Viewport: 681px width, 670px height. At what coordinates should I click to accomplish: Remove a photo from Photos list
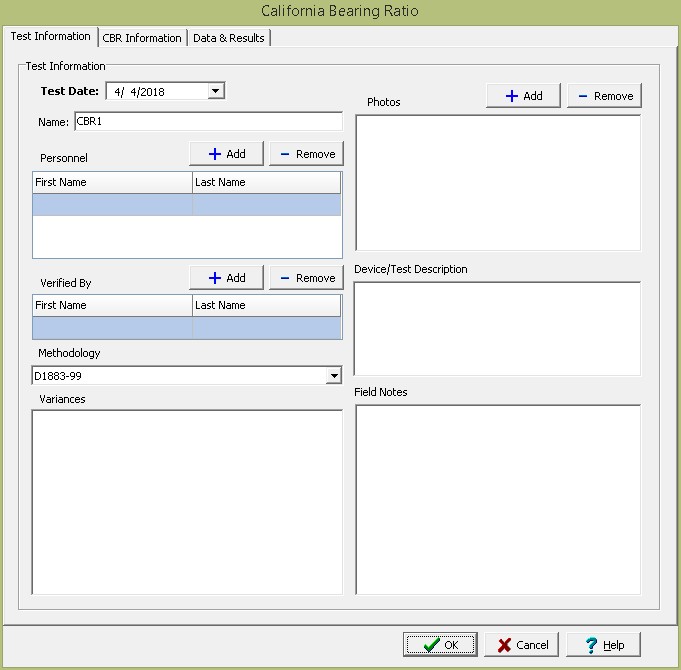604,96
